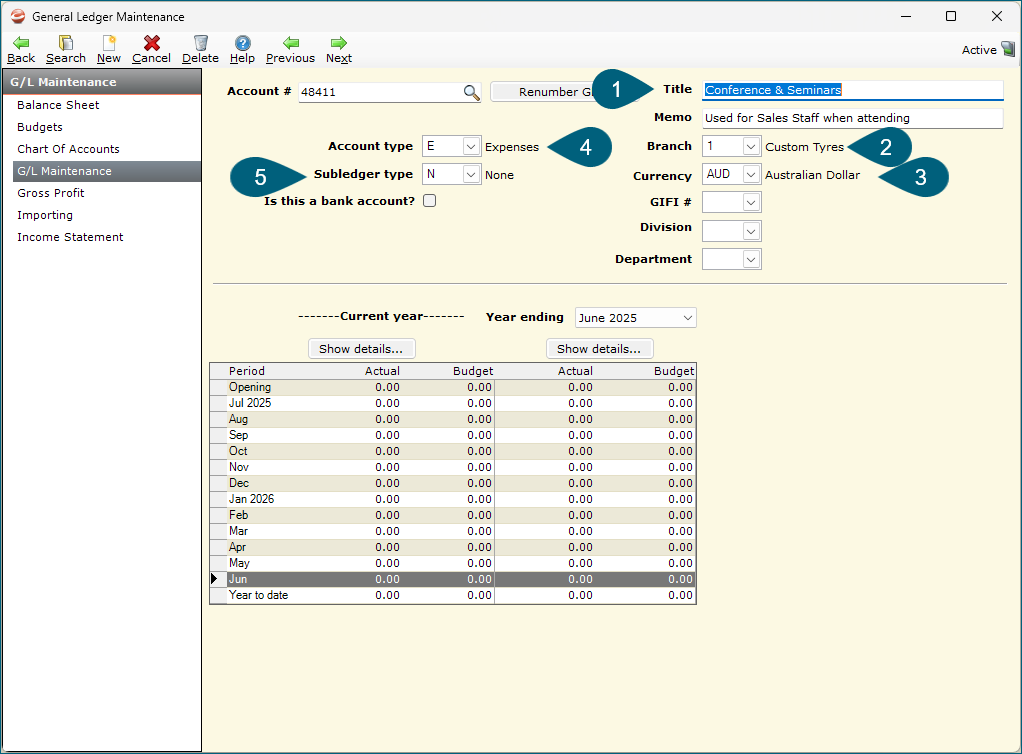Maximize the General Ledger Maintenance window
Image resolution: width=1022 pixels, height=754 pixels.
tap(951, 16)
